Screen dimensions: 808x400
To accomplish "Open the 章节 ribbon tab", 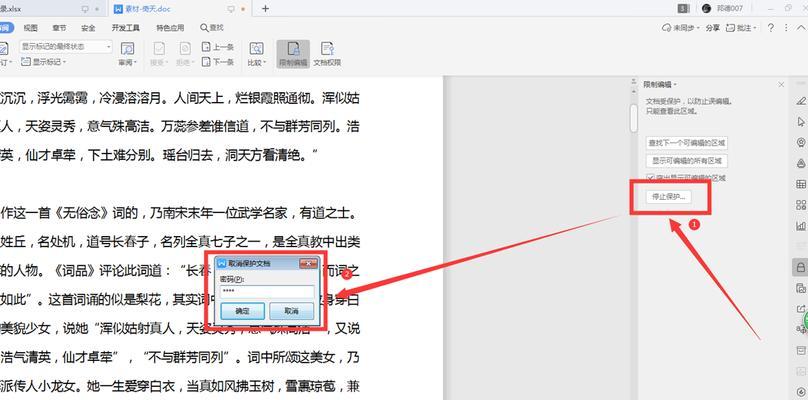I will tap(59, 28).
